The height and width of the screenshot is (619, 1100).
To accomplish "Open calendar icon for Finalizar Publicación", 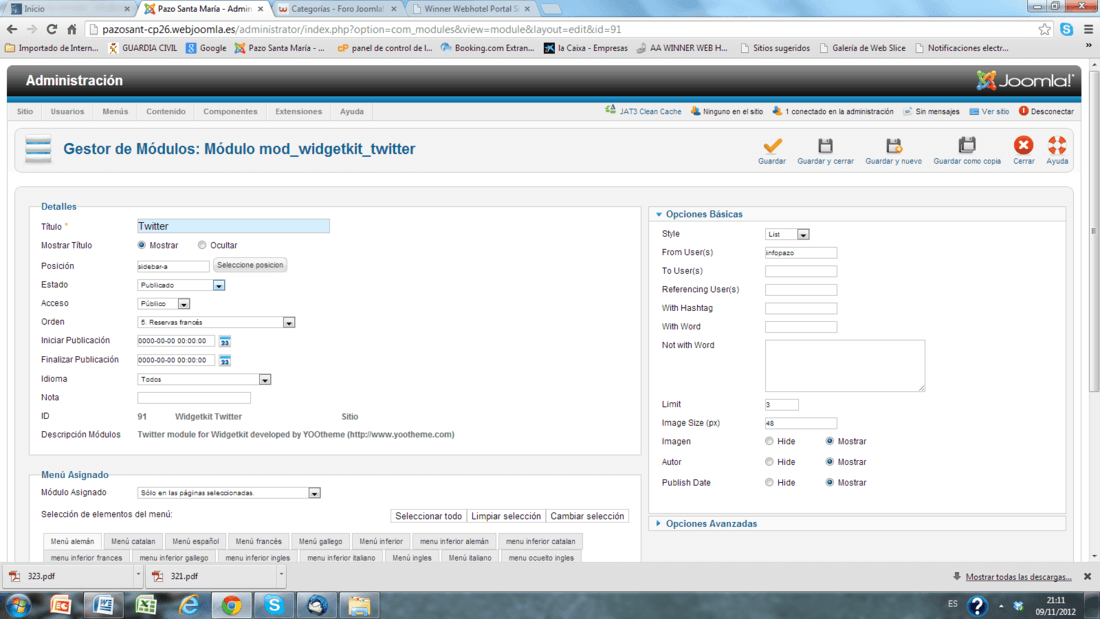I will [x=224, y=360].
